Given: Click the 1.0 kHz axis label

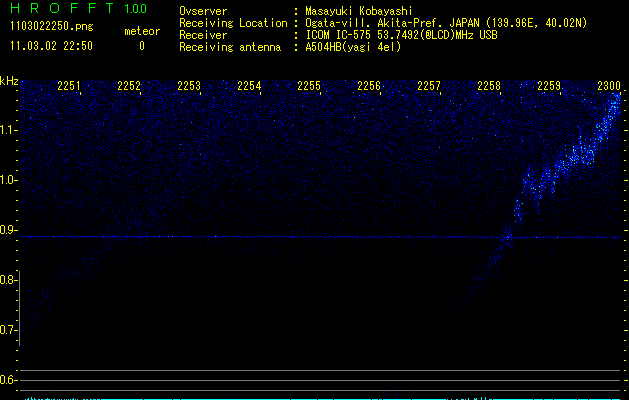Looking at the screenshot, I should point(8,180).
